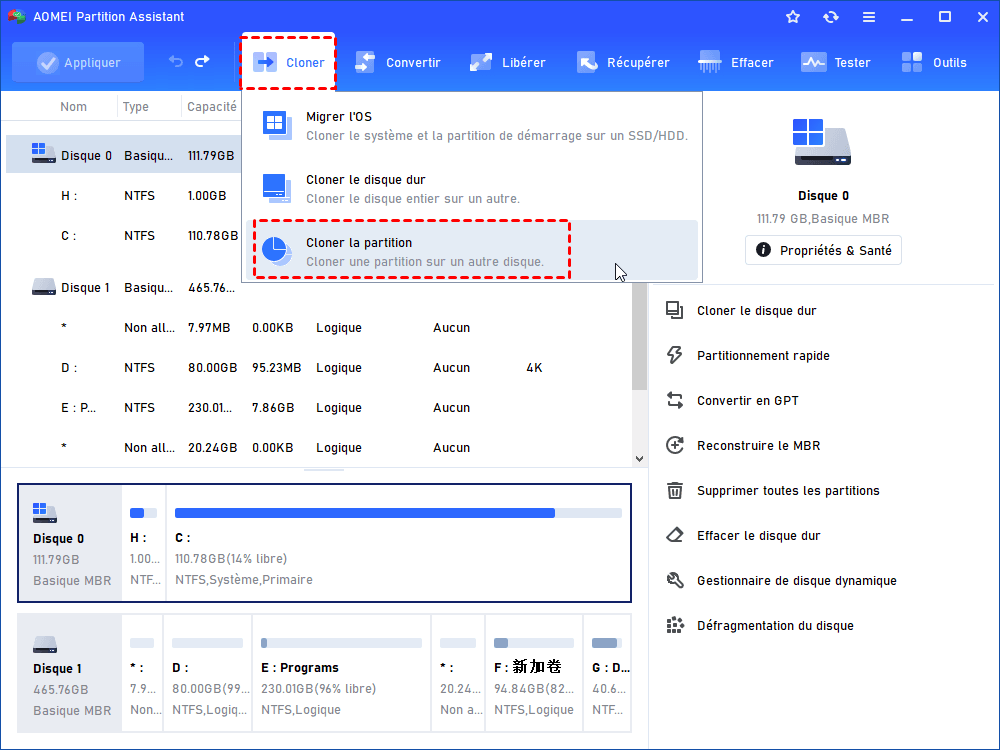Click Convertir en GPT option
1000x750 pixels.
pos(747,401)
